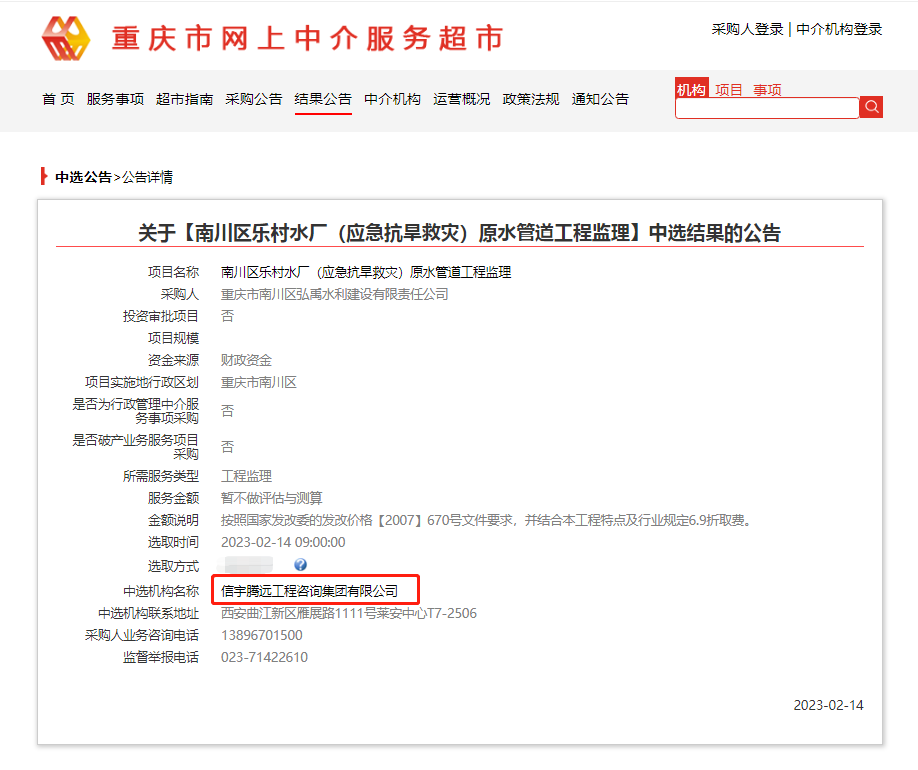
Task: Switch search scope to 项目
Action: coord(728,89)
